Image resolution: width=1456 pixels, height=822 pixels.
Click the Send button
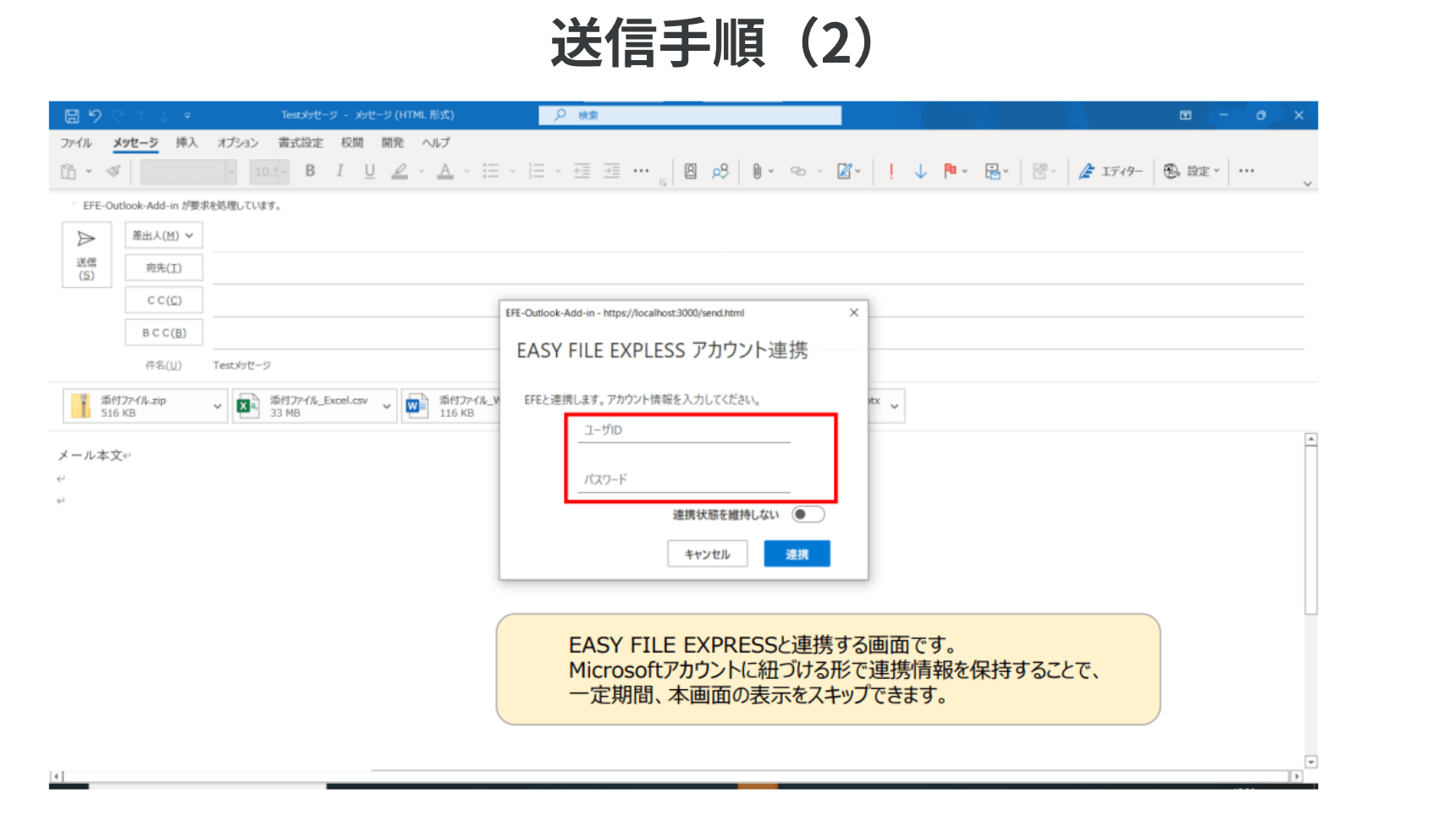tap(86, 255)
